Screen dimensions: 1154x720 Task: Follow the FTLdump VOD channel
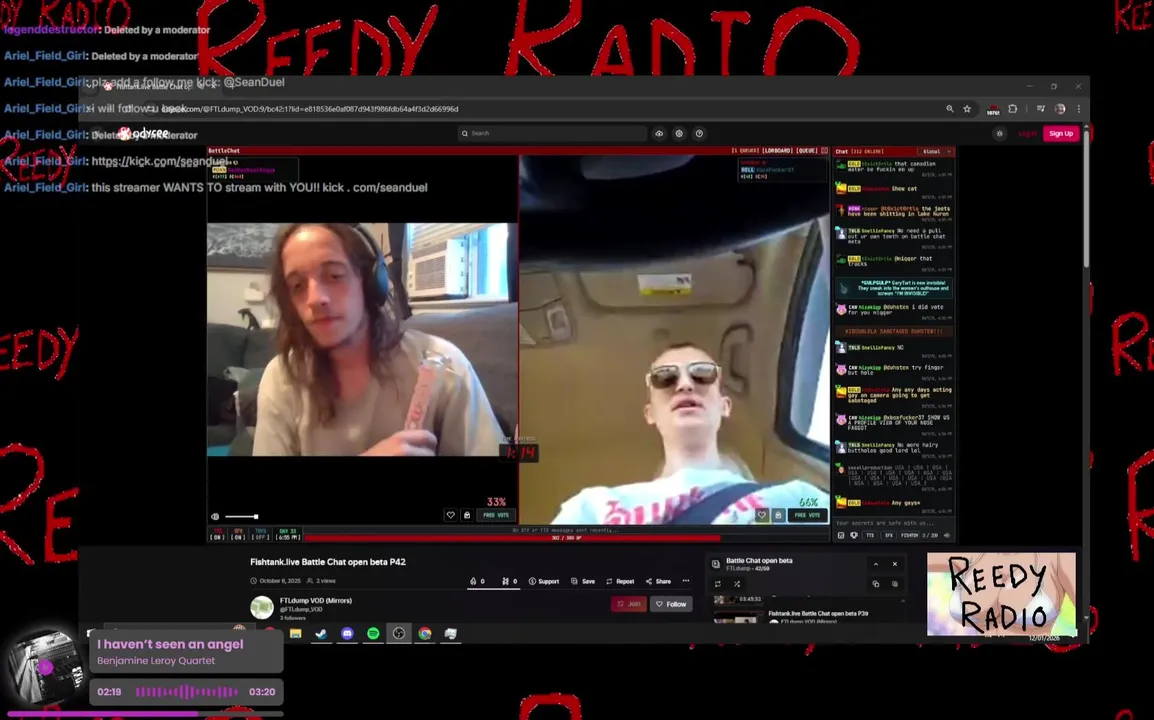click(671, 604)
